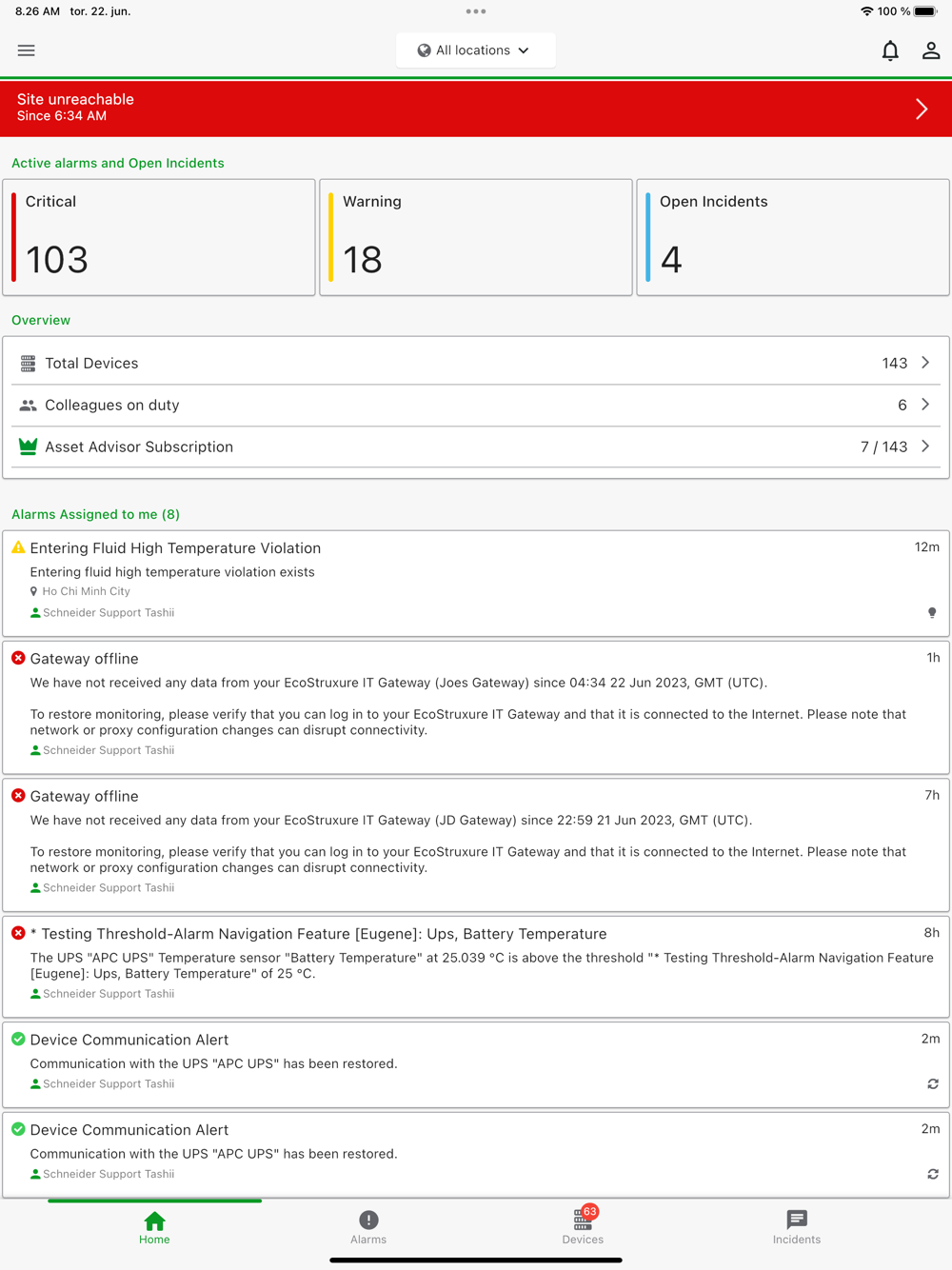Viewport: 952px width, 1270px height.
Task: Switch to the Devices tab
Action: pos(583,1227)
